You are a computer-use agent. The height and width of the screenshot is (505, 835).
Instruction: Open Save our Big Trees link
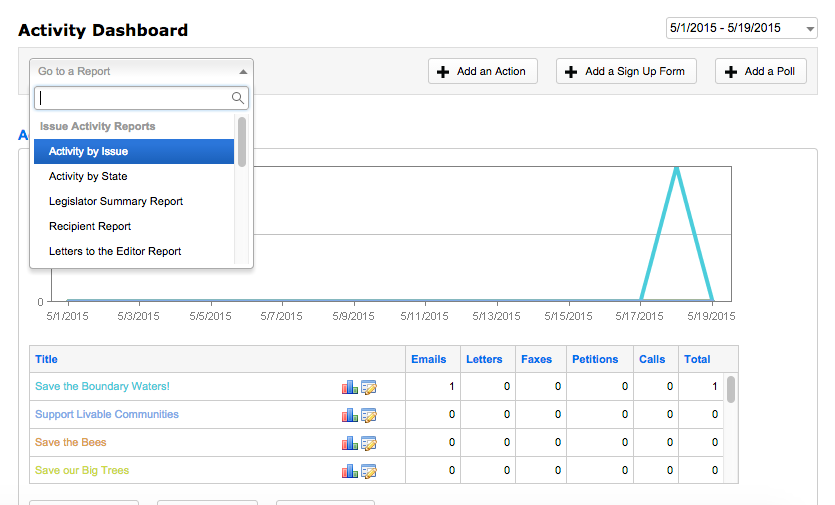(82, 470)
